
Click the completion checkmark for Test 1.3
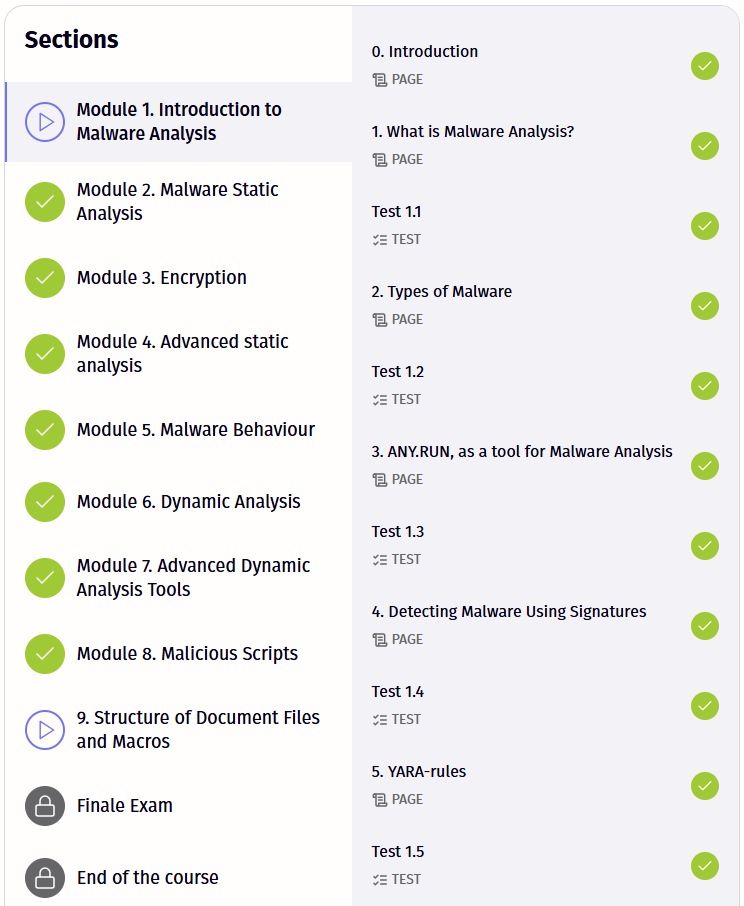705,546
